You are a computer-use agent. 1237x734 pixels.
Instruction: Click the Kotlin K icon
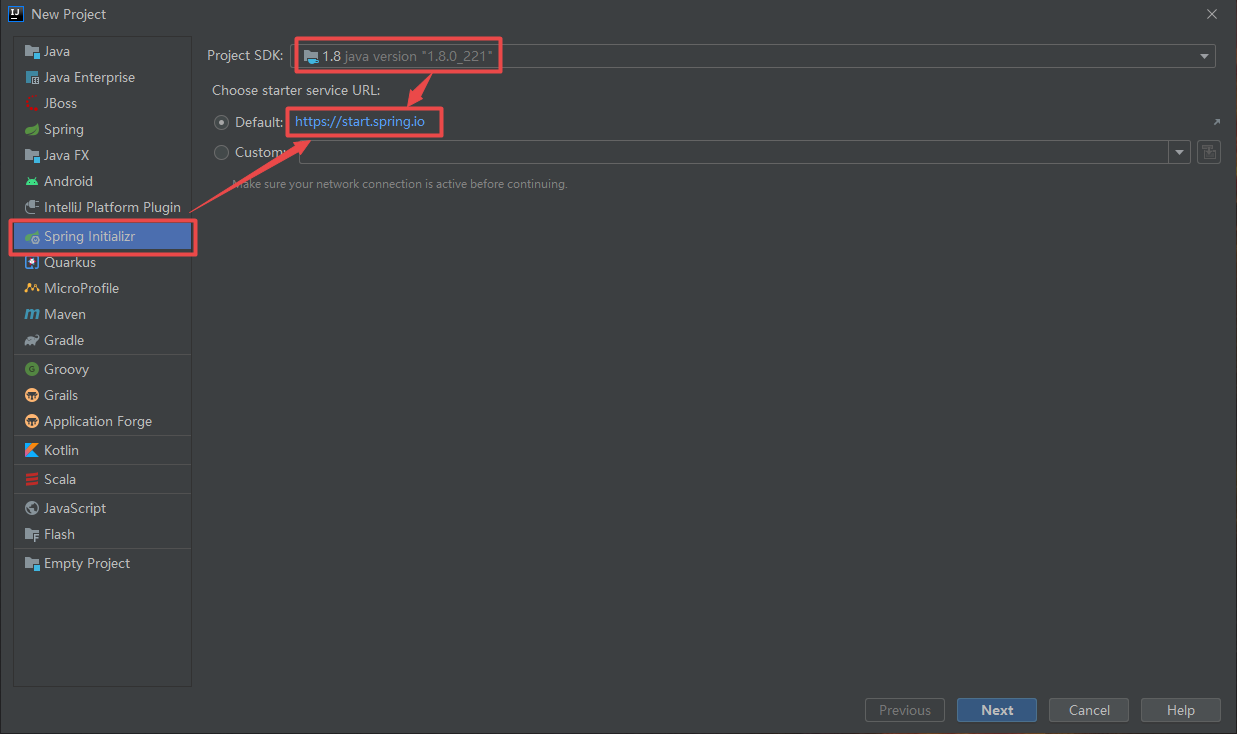pos(32,450)
